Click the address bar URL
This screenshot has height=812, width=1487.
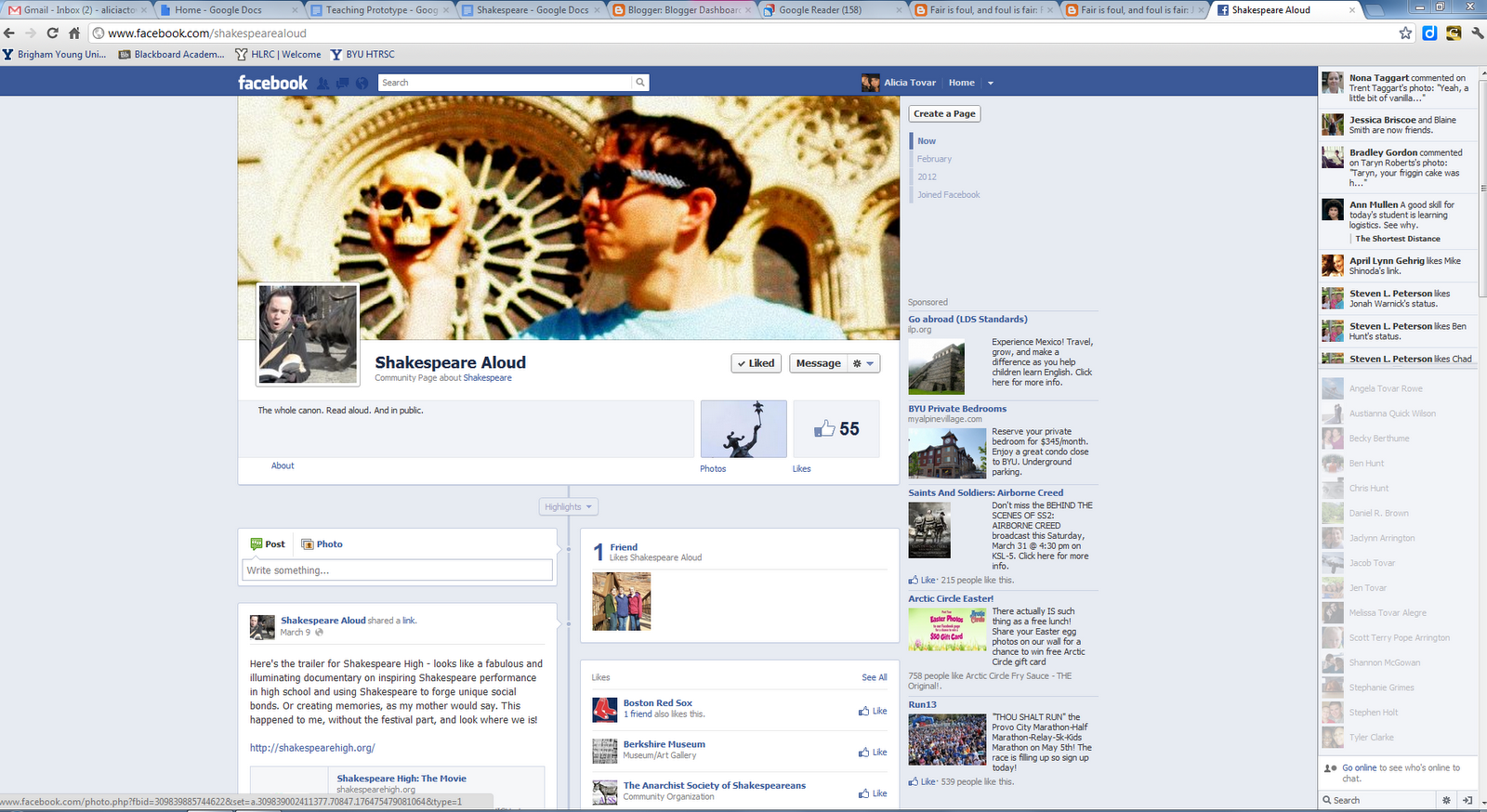coord(207,33)
